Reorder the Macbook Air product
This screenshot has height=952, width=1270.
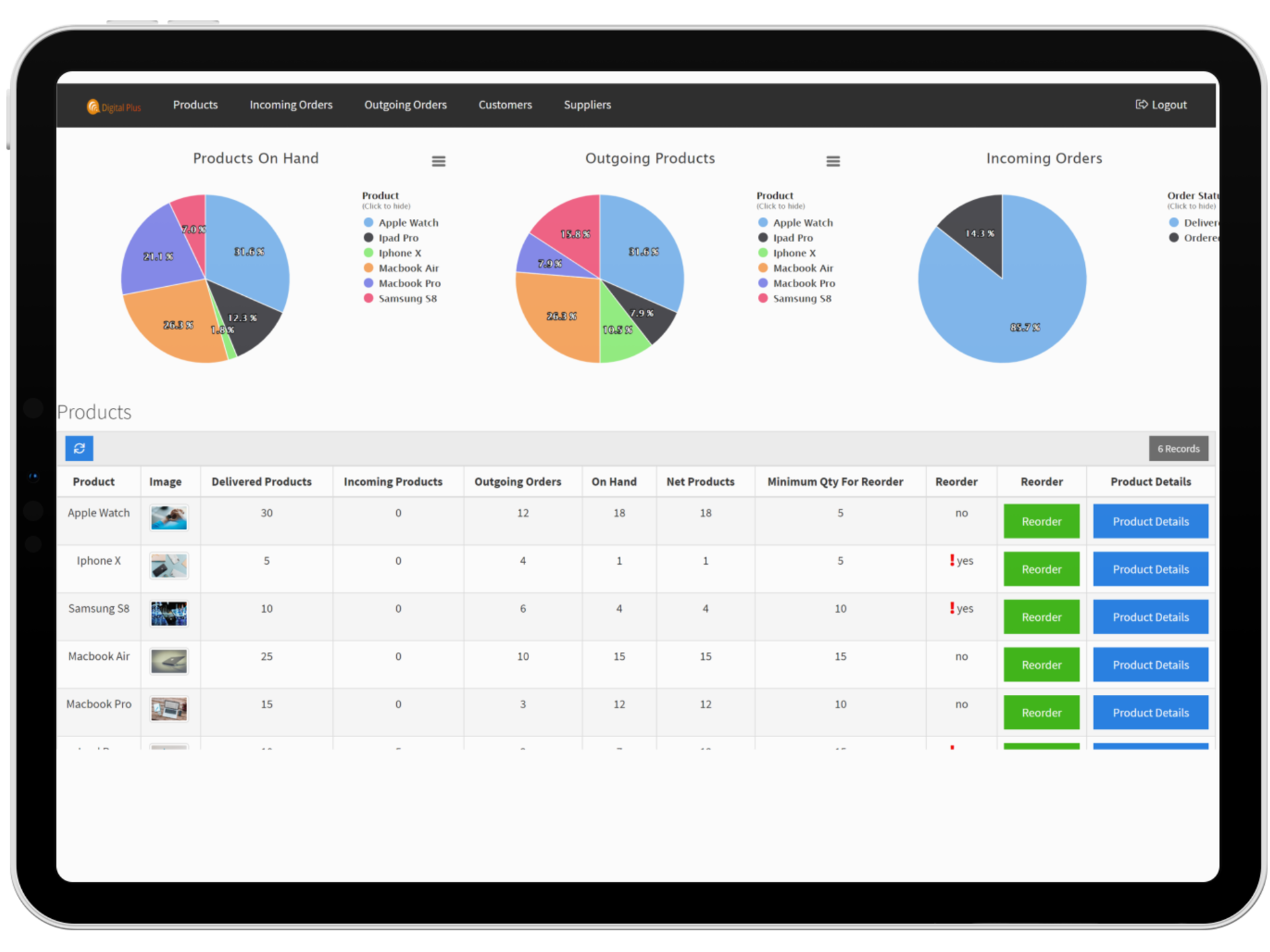[1040, 664]
